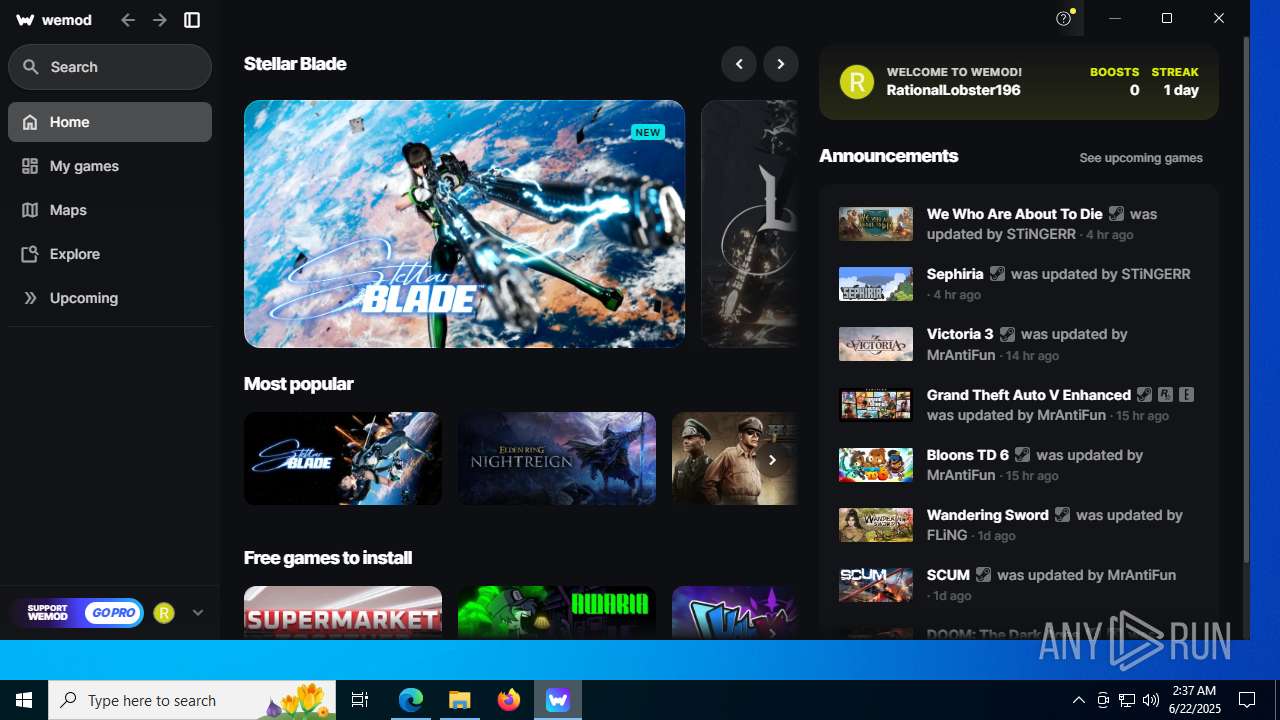The image size is (1280, 720).
Task: Click Steam icon beside Bloons TD 6
Action: [1022, 454]
